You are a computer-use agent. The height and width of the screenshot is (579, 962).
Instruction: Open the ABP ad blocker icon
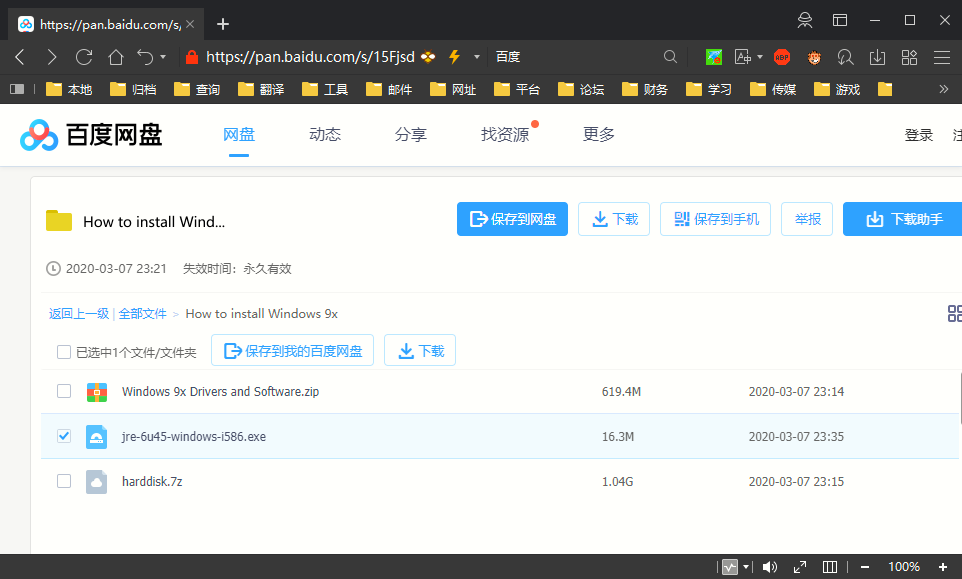782,57
